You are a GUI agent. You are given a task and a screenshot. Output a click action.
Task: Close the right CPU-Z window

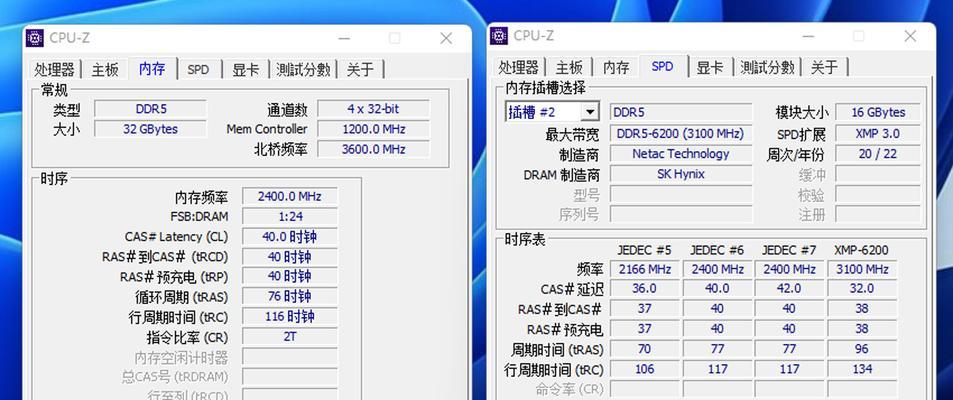click(x=910, y=36)
